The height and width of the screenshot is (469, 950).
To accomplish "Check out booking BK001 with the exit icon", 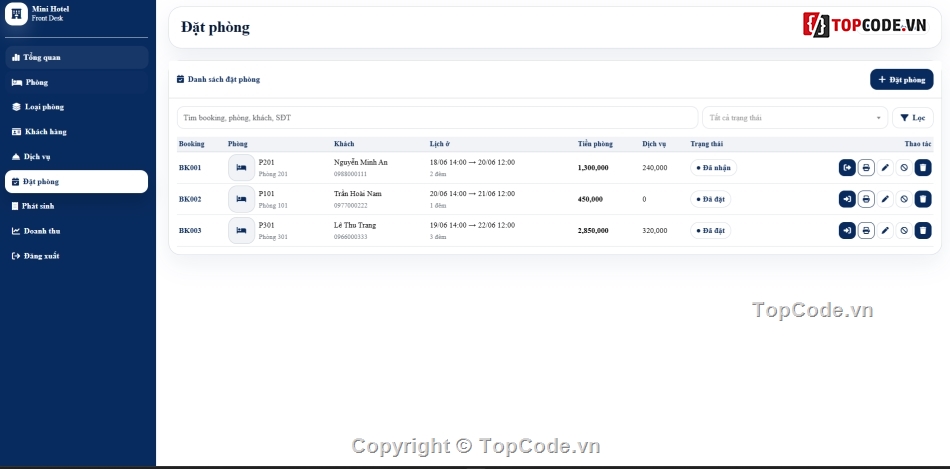I will click(847, 168).
